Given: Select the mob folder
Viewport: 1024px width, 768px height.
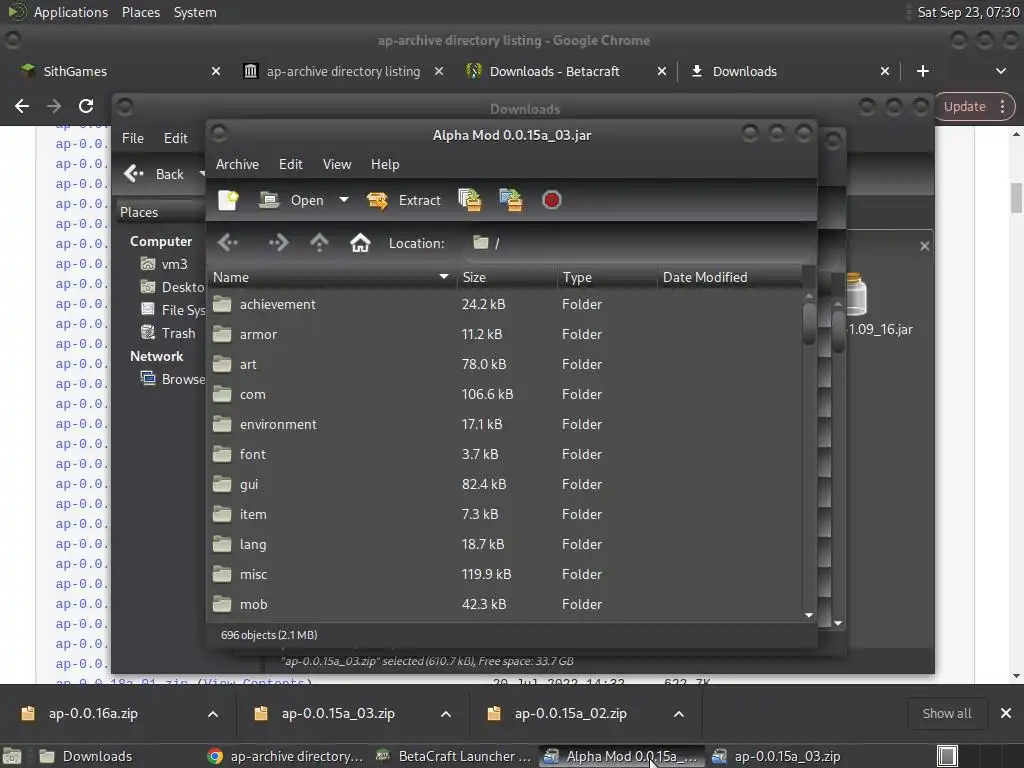Looking at the screenshot, I should (x=505, y=605).
